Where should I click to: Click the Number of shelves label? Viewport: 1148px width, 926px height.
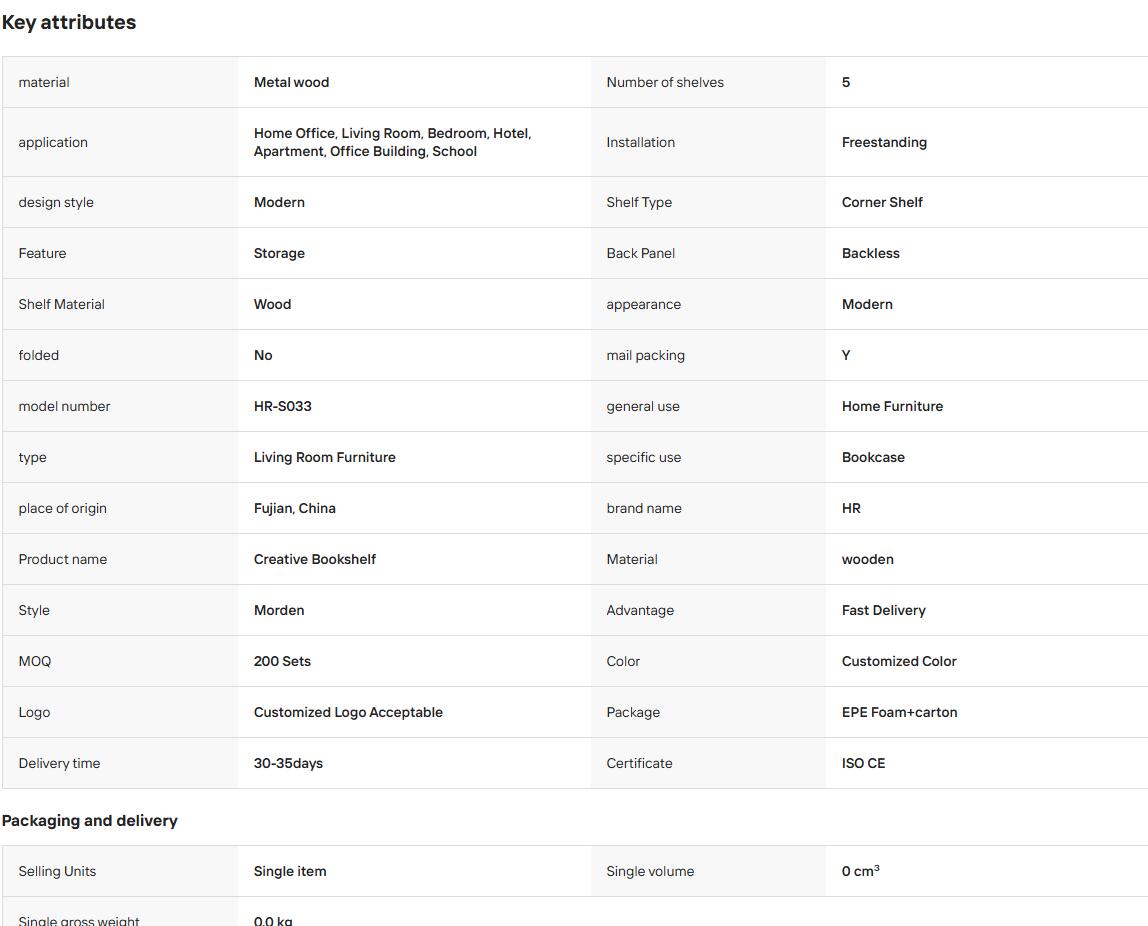[x=665, y=82]
